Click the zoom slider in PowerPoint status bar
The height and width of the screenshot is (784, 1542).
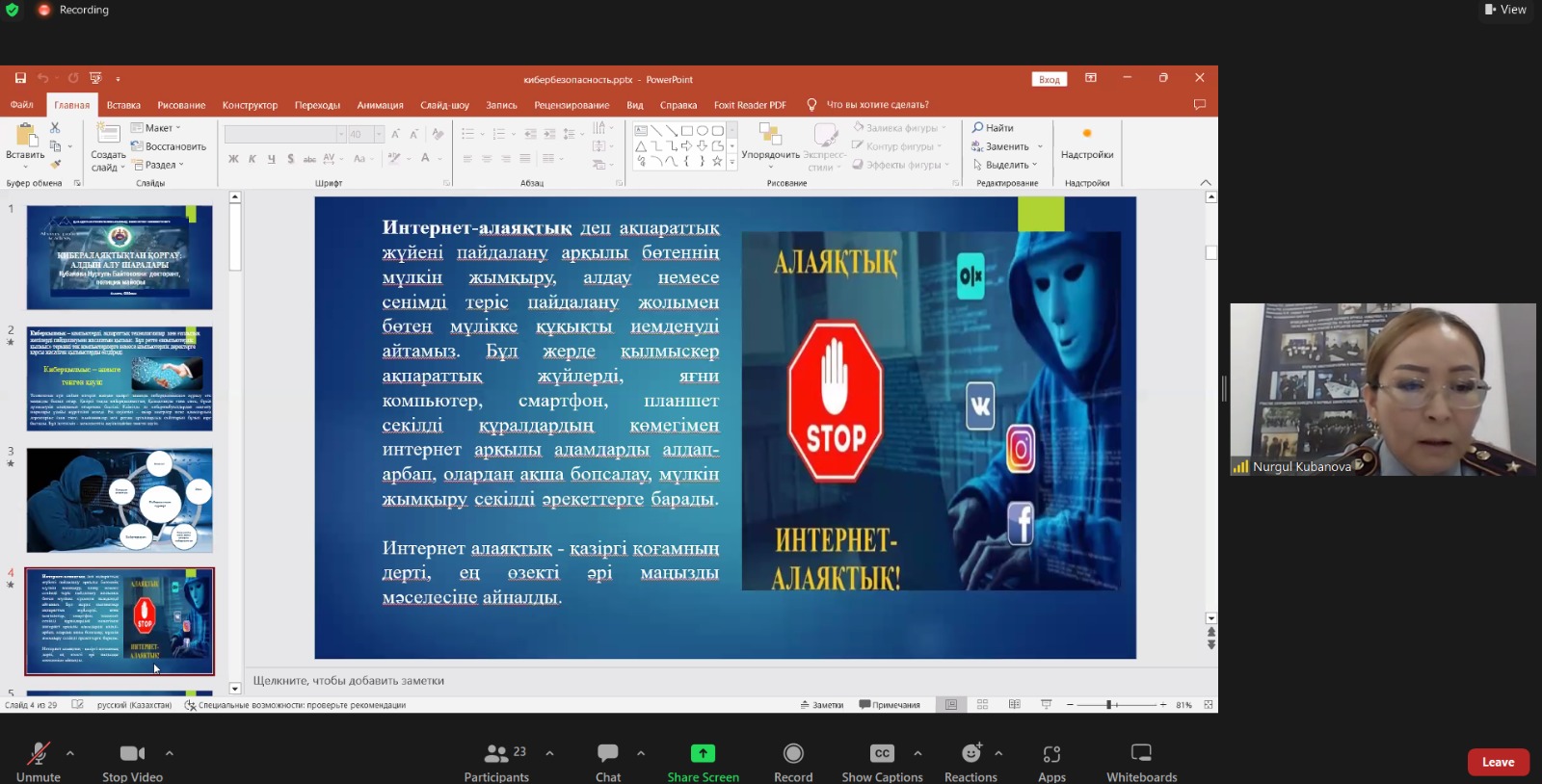pyautogui.click(x=1116, y=705)
